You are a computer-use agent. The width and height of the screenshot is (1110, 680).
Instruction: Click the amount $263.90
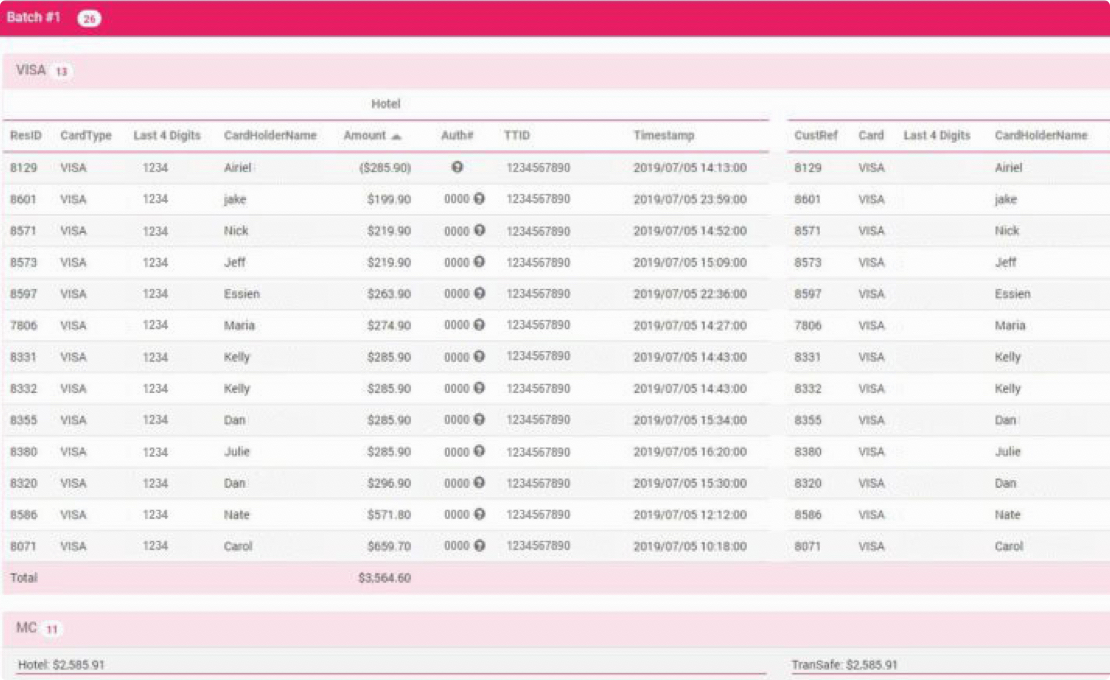(389, 294)
